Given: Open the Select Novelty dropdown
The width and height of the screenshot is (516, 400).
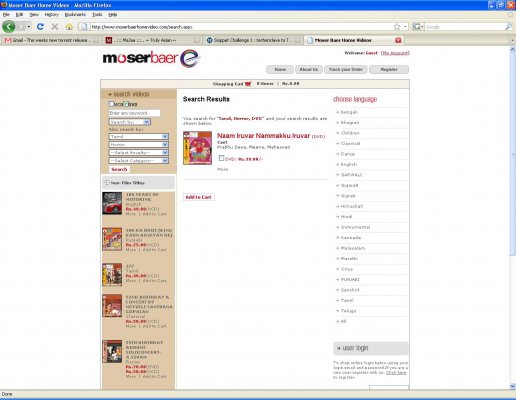Looking at the screenshot, I should point(139,152).
